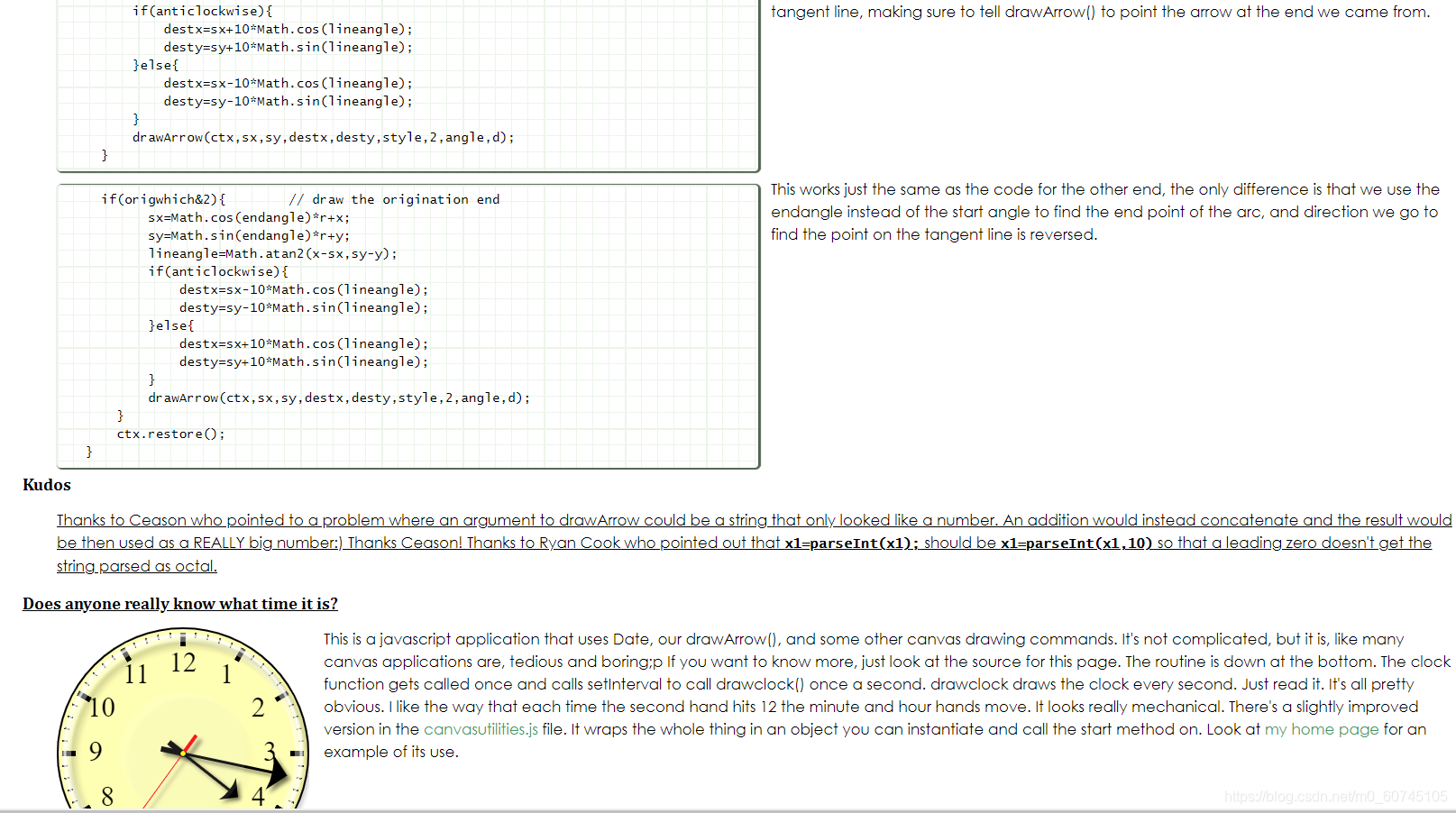Click 'if(anticlockwise){' in the second code block
The height and width of the screenshot is (813, 1456).
(218, 271)
